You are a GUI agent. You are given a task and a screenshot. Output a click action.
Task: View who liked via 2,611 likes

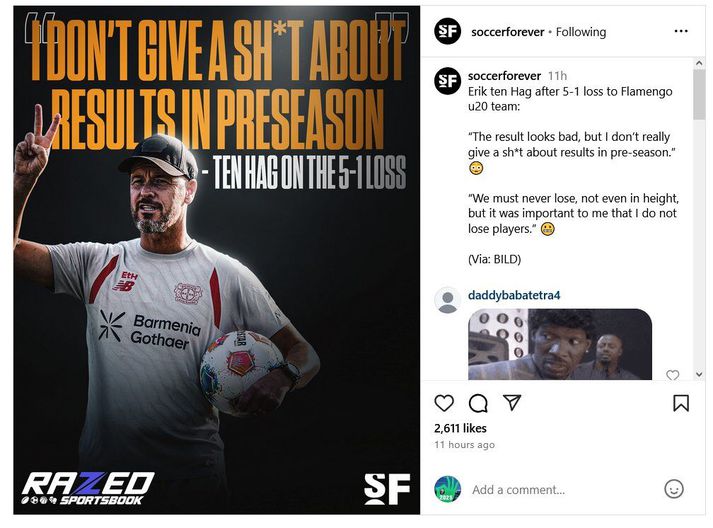460,428
